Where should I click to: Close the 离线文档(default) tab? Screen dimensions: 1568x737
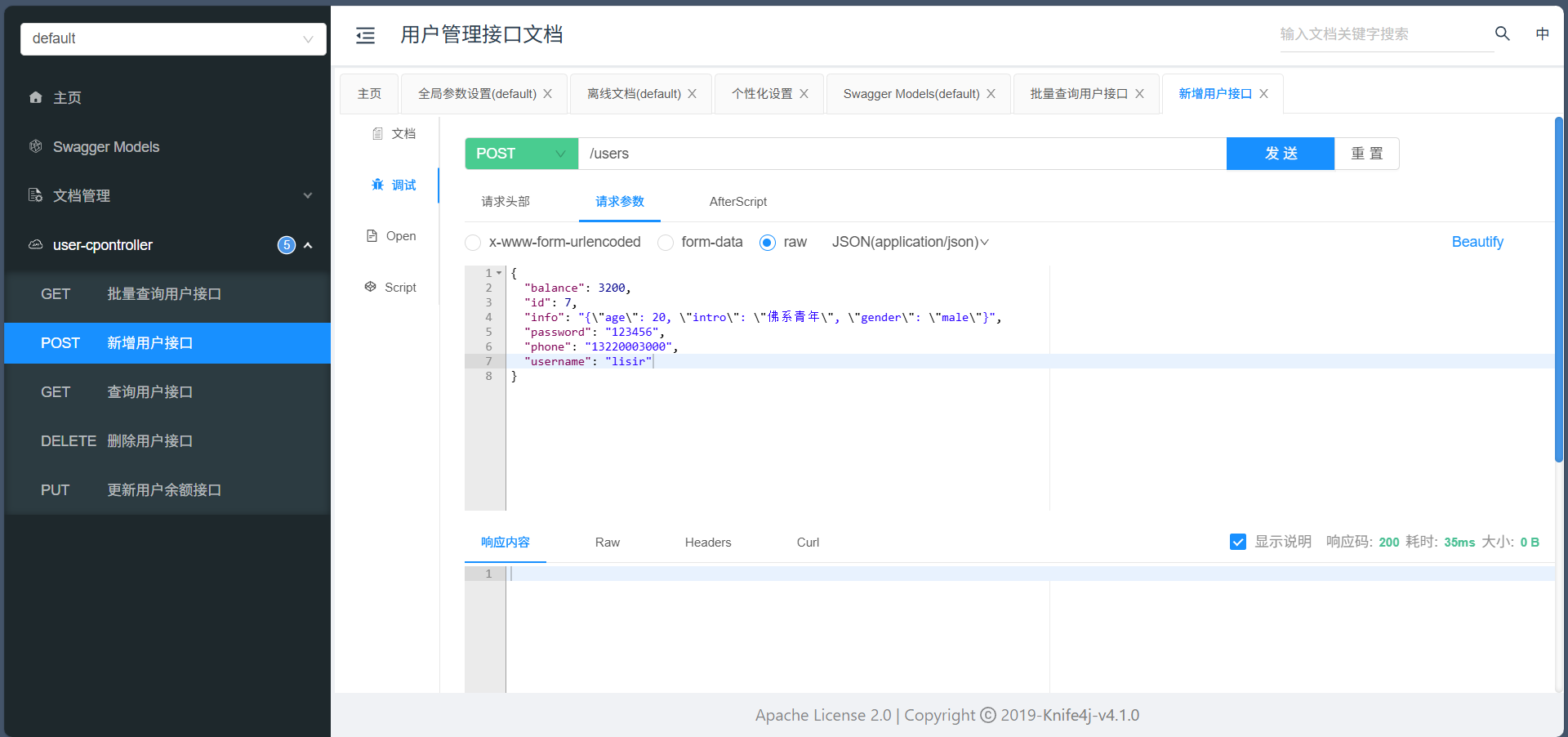coord(692,94)
